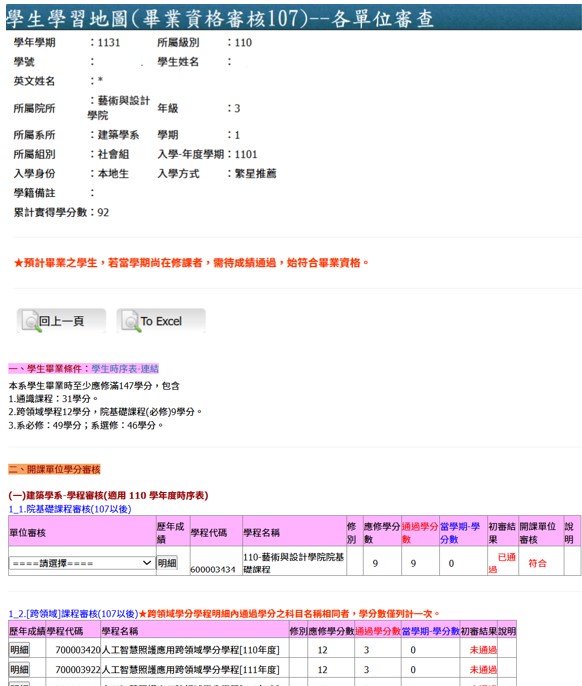
Task: Click program code 700003922
Action: coord(77,670)
